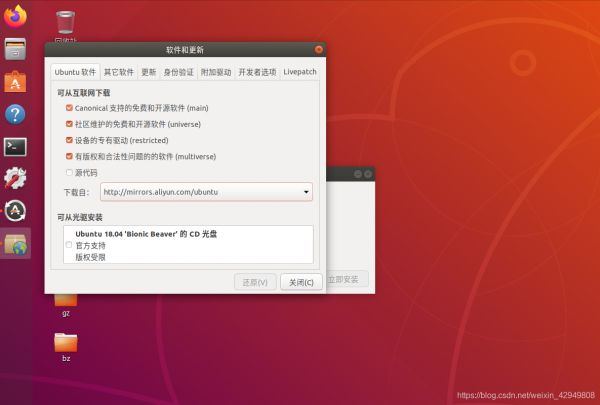Click rightmost title-bar button of background window

pyautogui.click(x=368, y=174)
